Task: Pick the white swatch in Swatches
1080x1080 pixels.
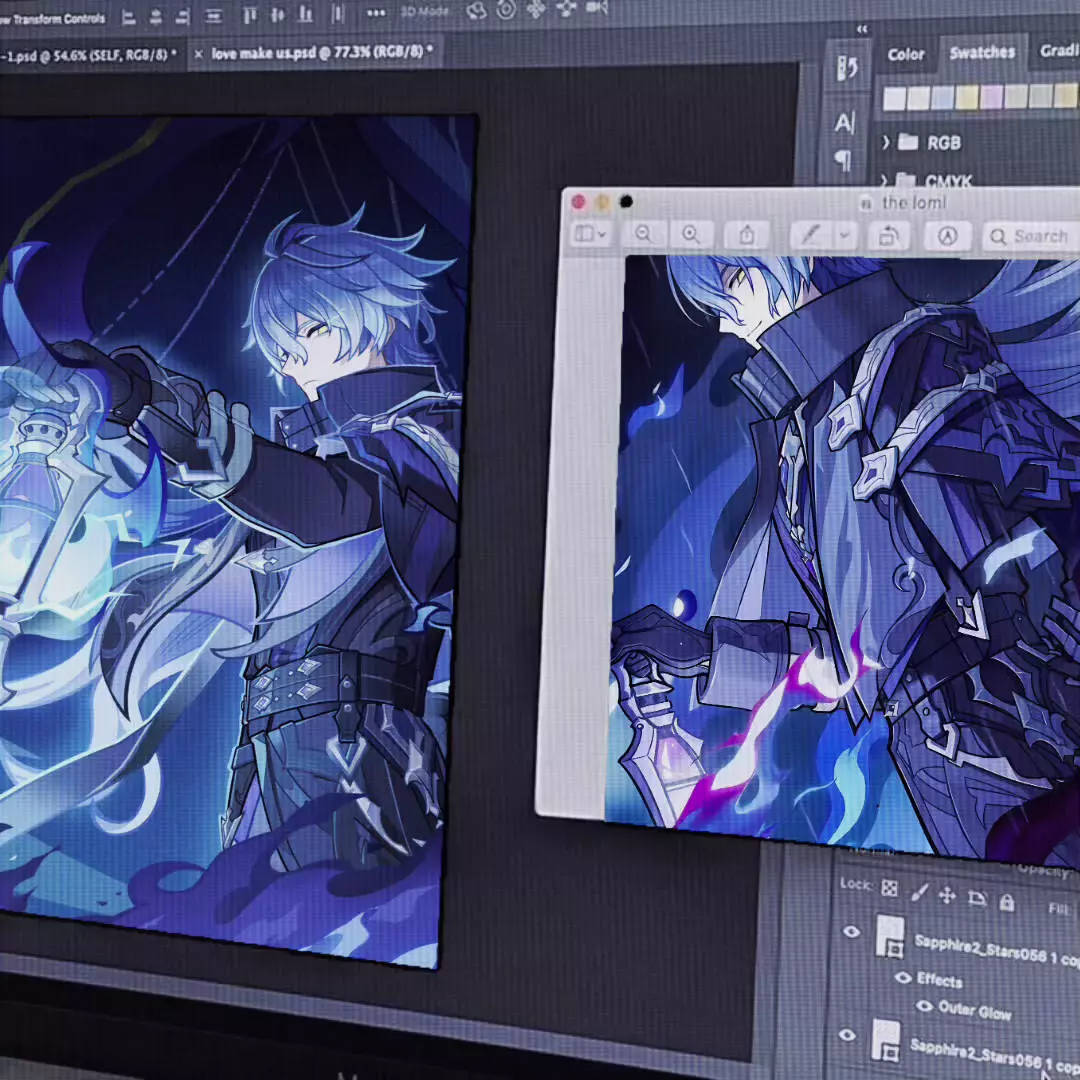Action: point(894,98)
